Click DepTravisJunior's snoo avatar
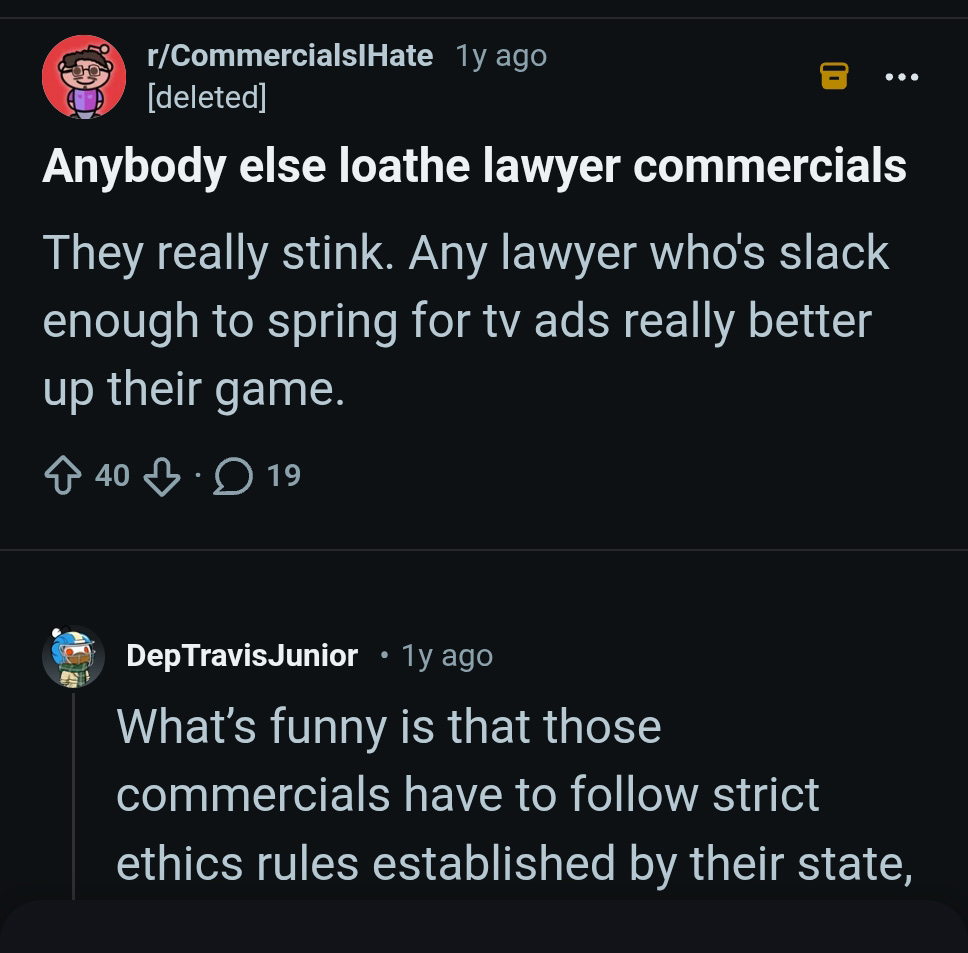968x953 pixels. tap(73, 656)
